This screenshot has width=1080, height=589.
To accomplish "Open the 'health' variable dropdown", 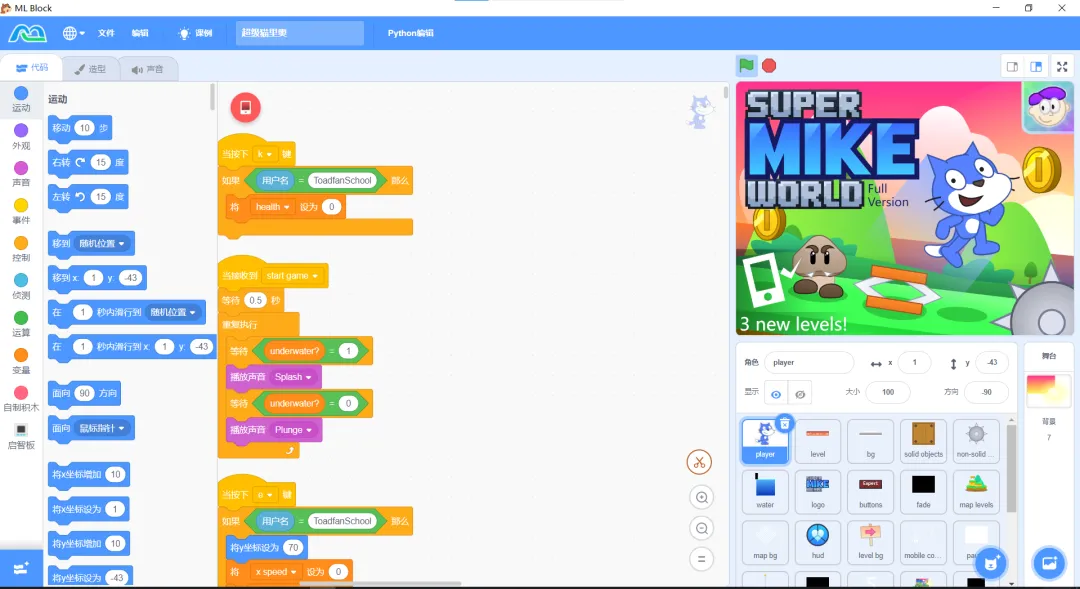I will coord(272,207).
